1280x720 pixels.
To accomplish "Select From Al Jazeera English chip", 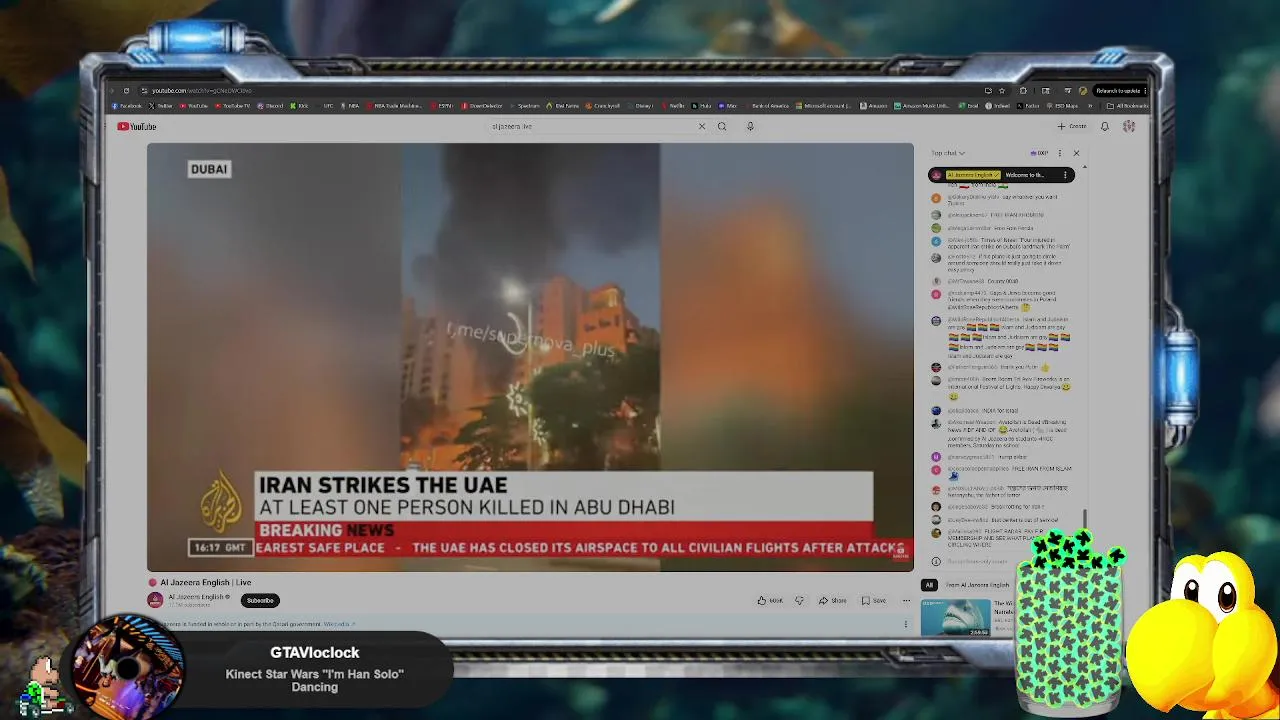I will [x=977, y=585].
